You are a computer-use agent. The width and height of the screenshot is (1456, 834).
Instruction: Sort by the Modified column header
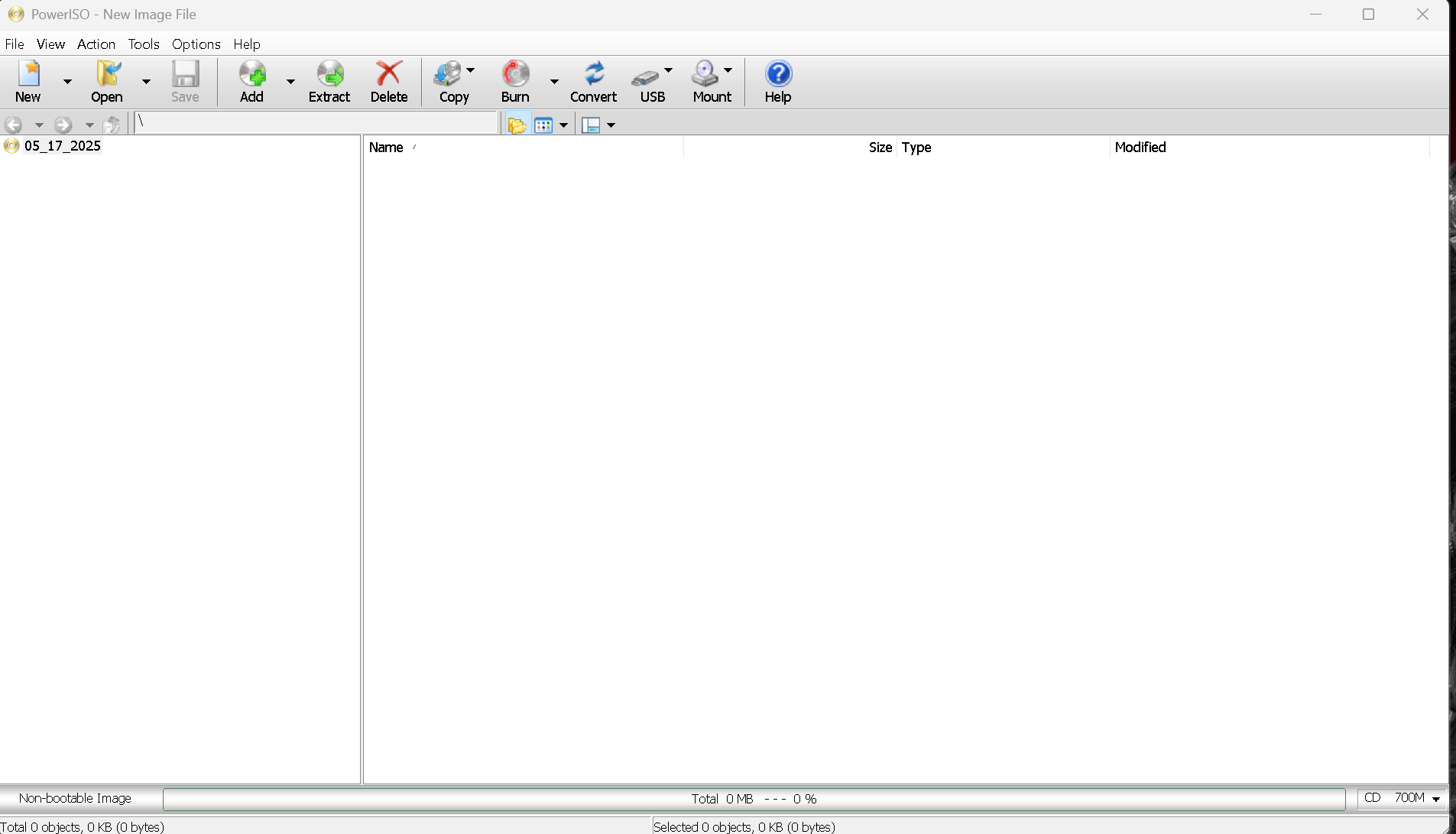pos(1270,147)
